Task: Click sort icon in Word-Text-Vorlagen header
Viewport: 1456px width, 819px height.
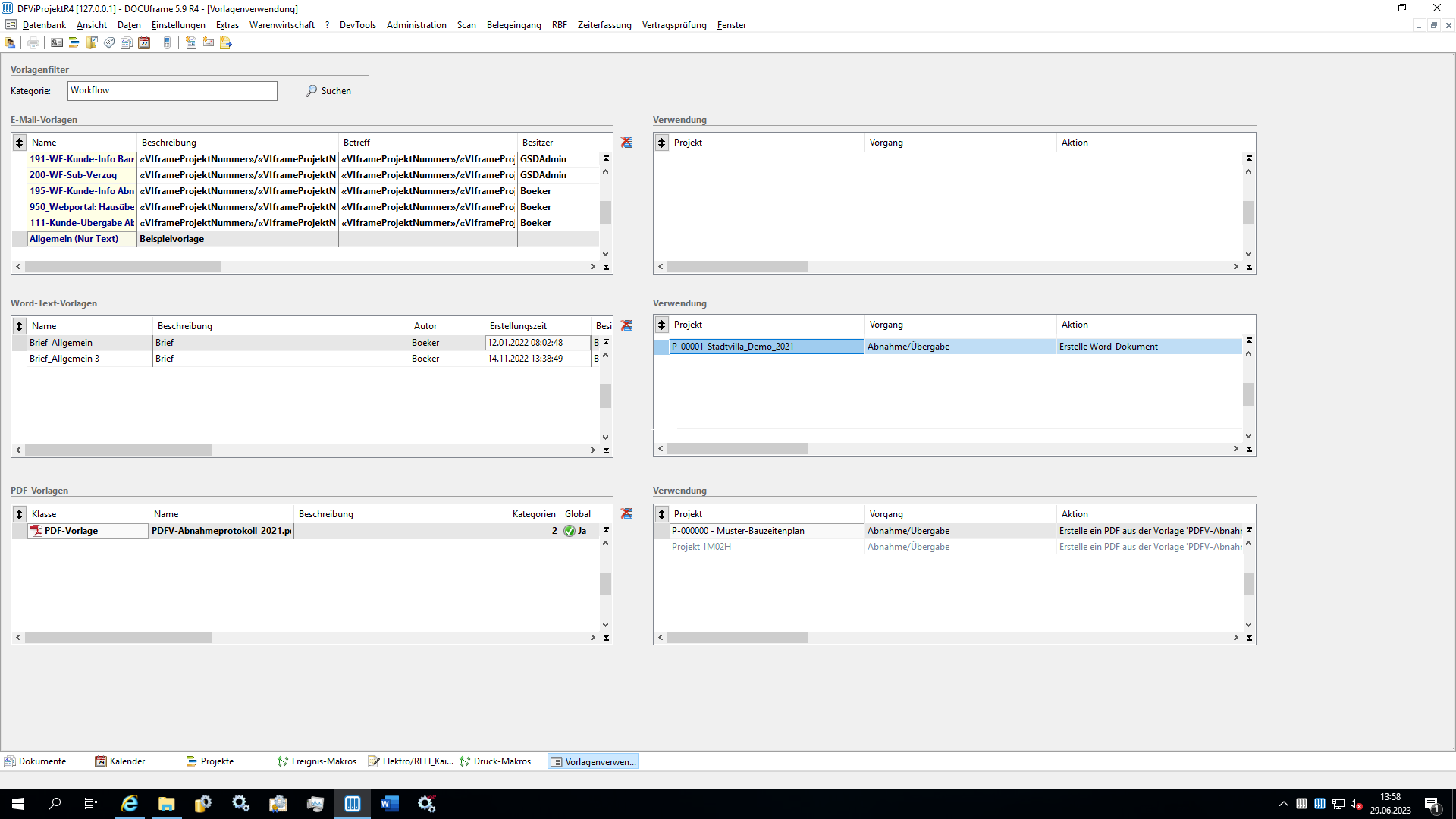Action: tap(20, 326)
